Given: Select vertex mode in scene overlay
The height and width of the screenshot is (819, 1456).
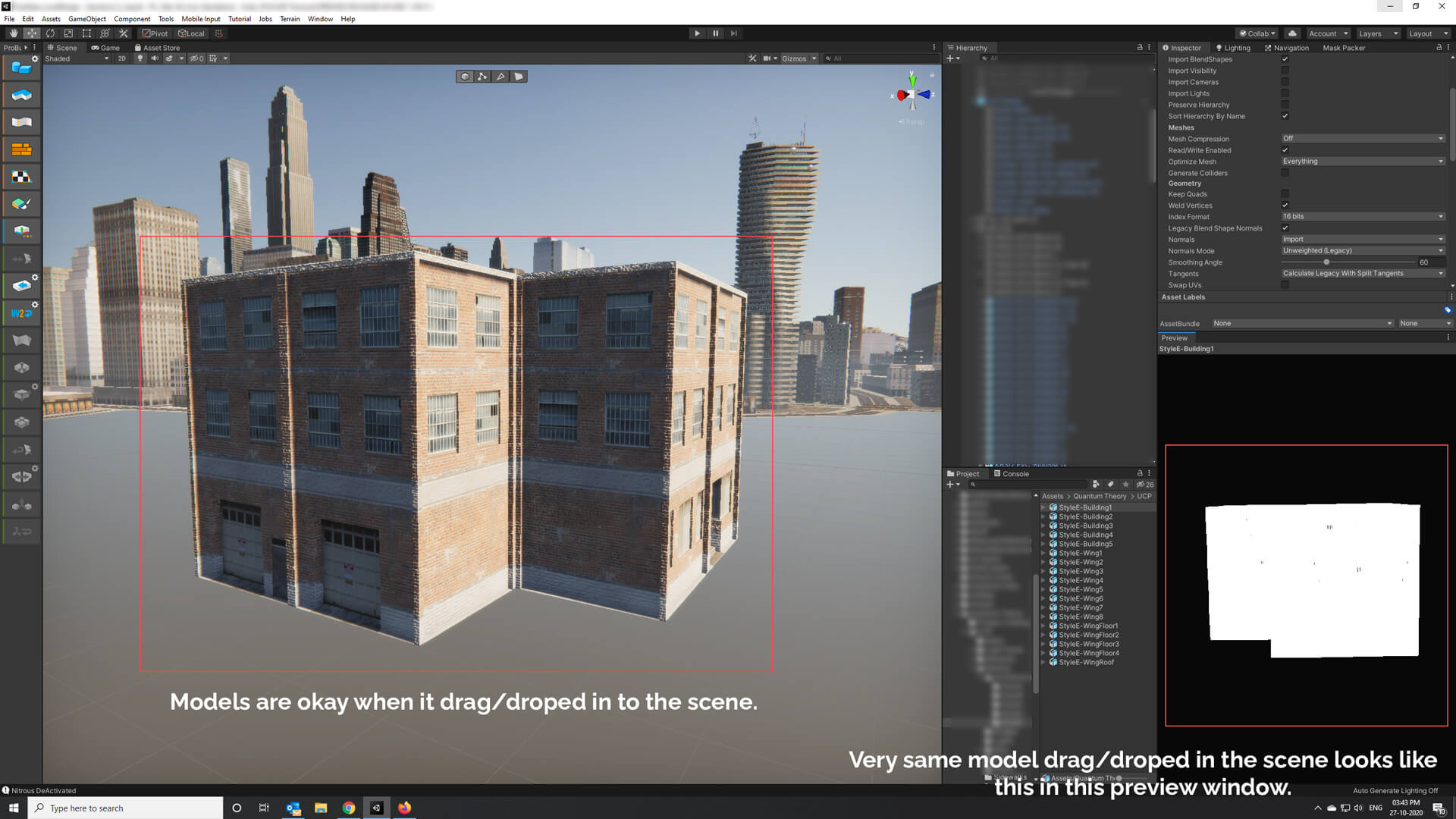Looking at the screenshot, I should 482,77.
